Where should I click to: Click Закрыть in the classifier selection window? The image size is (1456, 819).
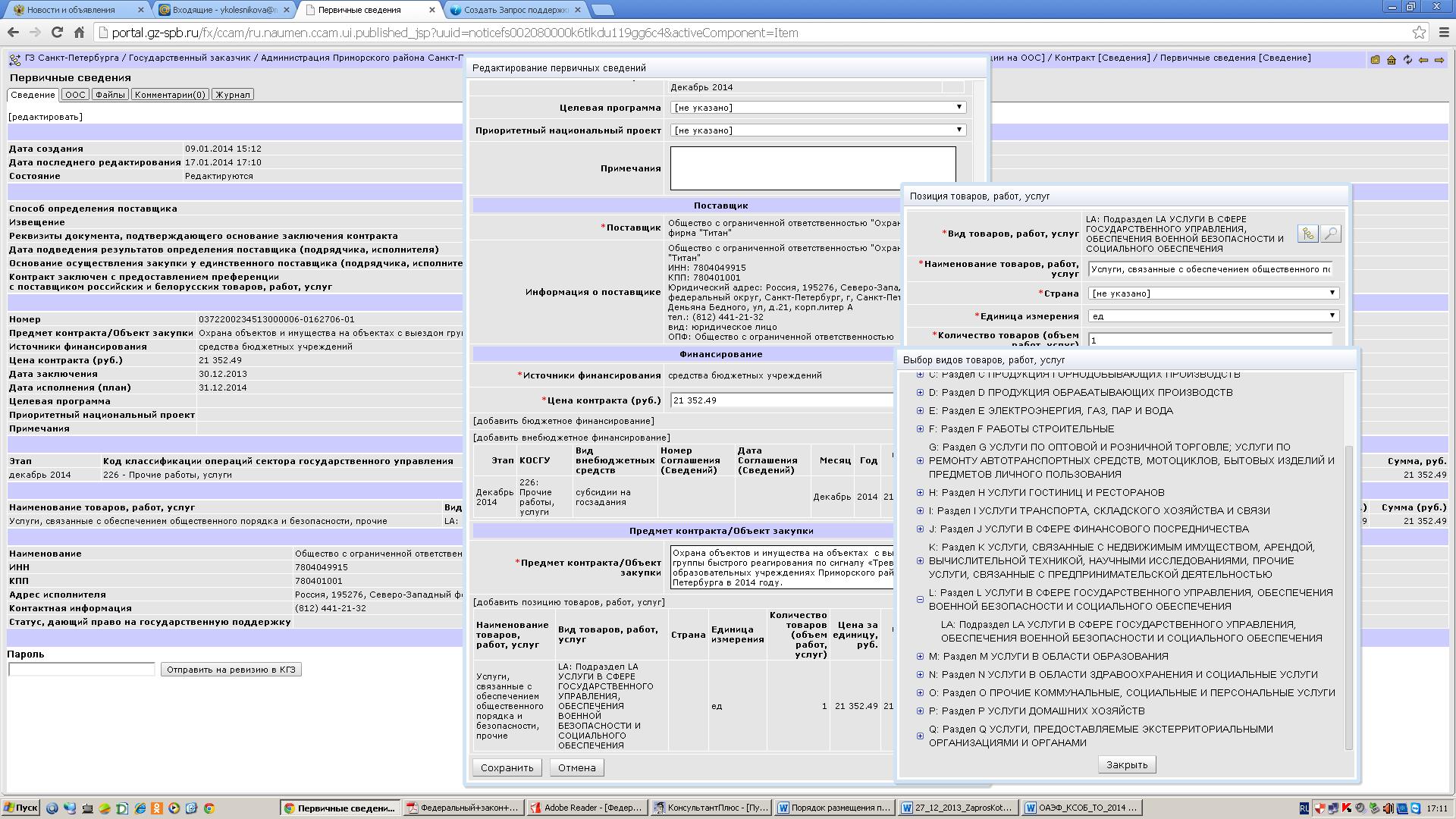[x=1126, y=764]
